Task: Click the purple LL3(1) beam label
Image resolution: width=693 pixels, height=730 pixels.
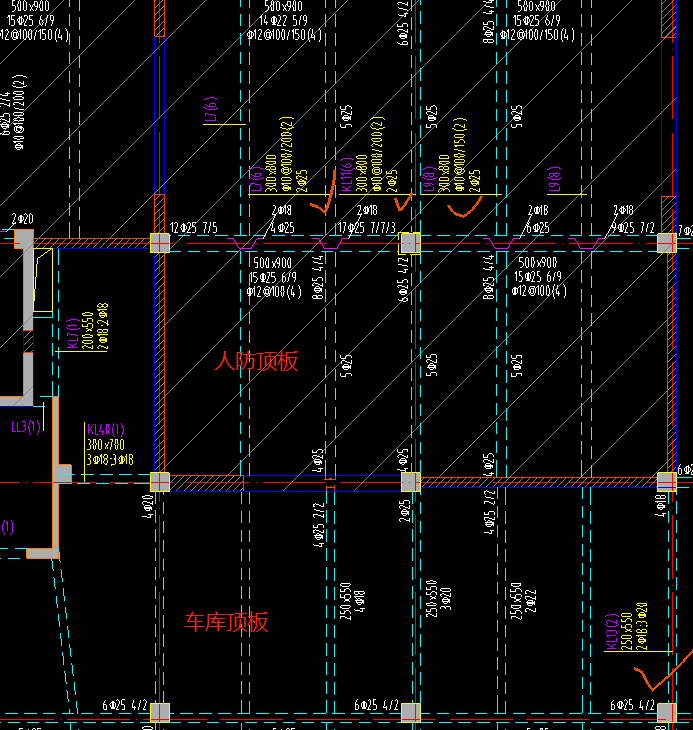Action: 26,428
